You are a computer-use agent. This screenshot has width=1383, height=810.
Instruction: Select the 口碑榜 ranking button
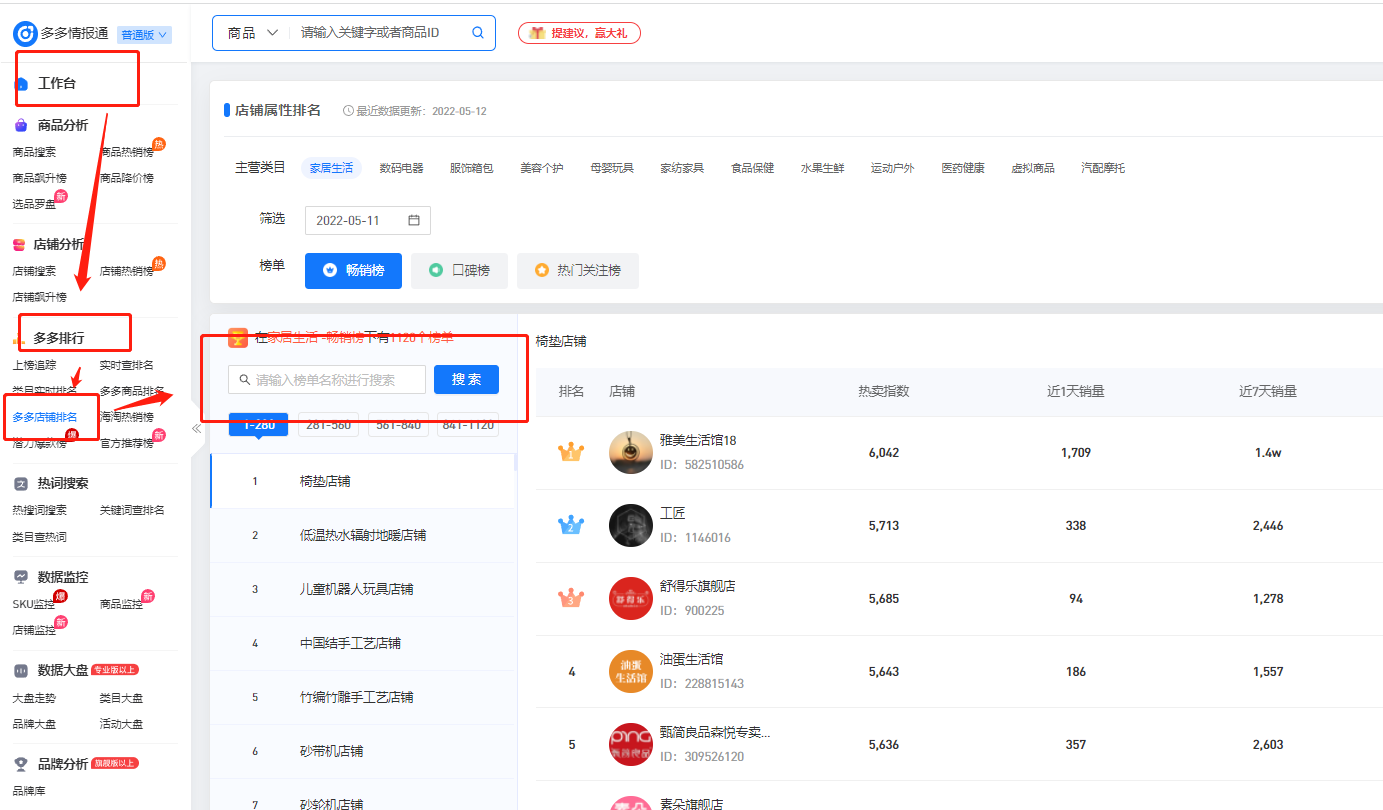[459, 270]
